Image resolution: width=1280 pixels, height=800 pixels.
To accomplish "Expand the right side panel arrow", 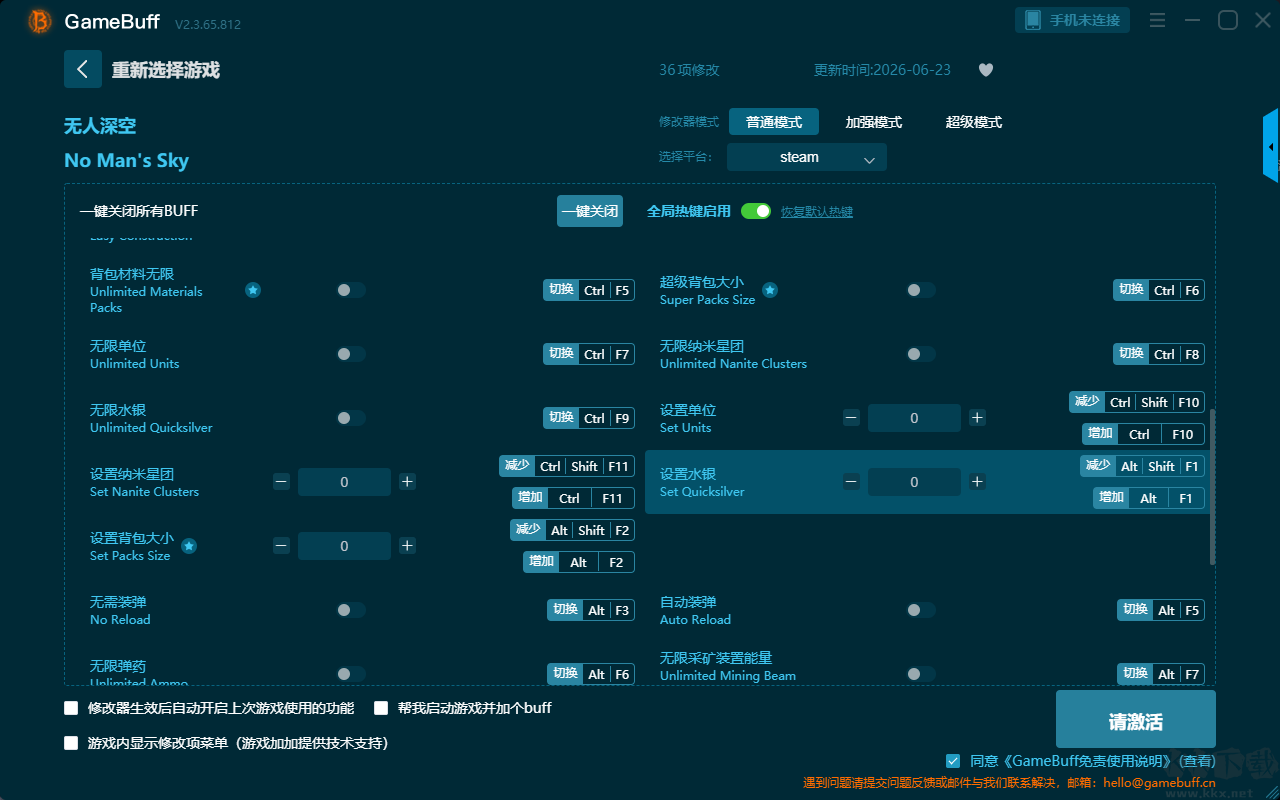I will tap(1271, 146).
